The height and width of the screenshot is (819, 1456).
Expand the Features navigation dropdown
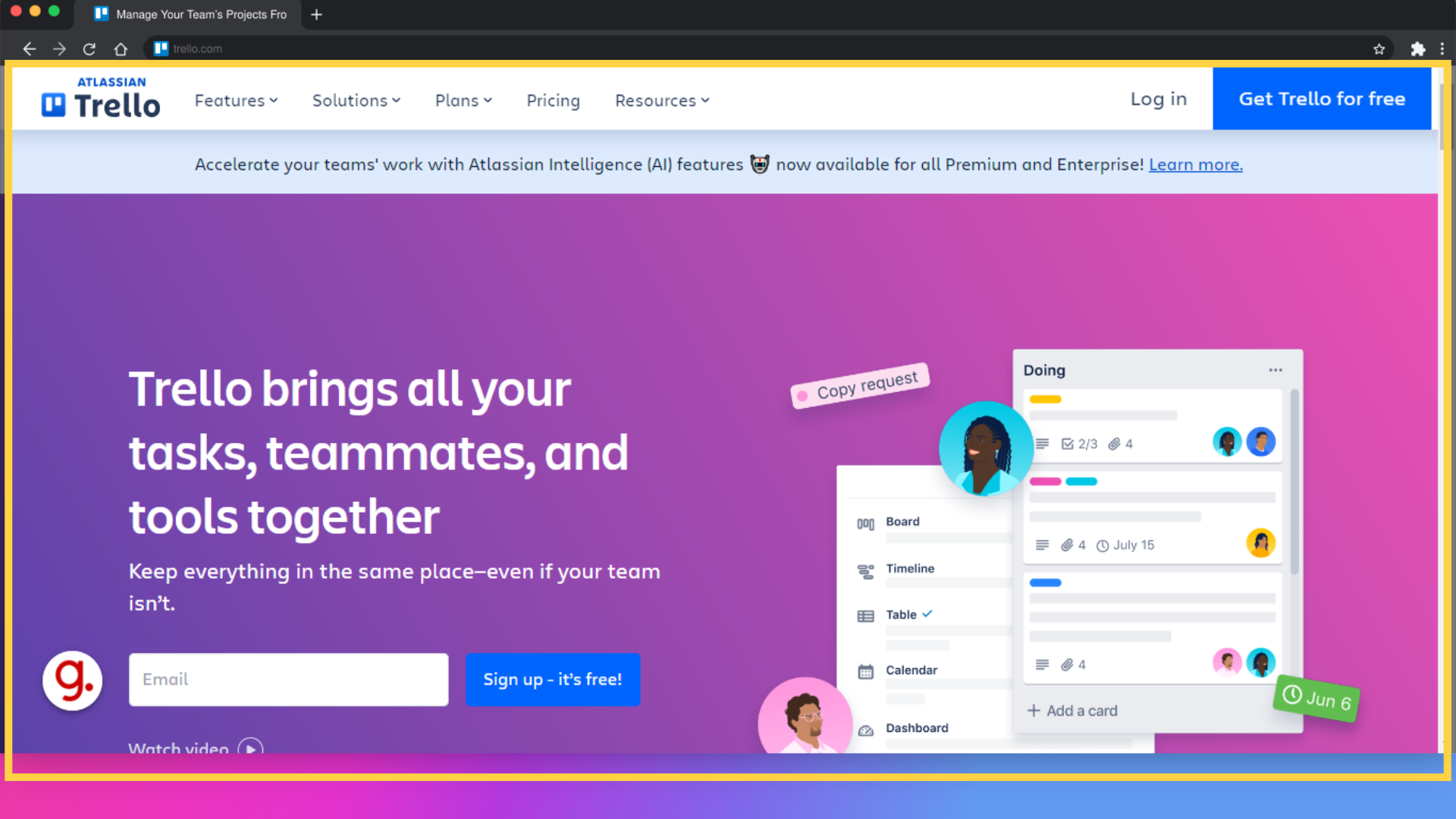coord(236,100)
